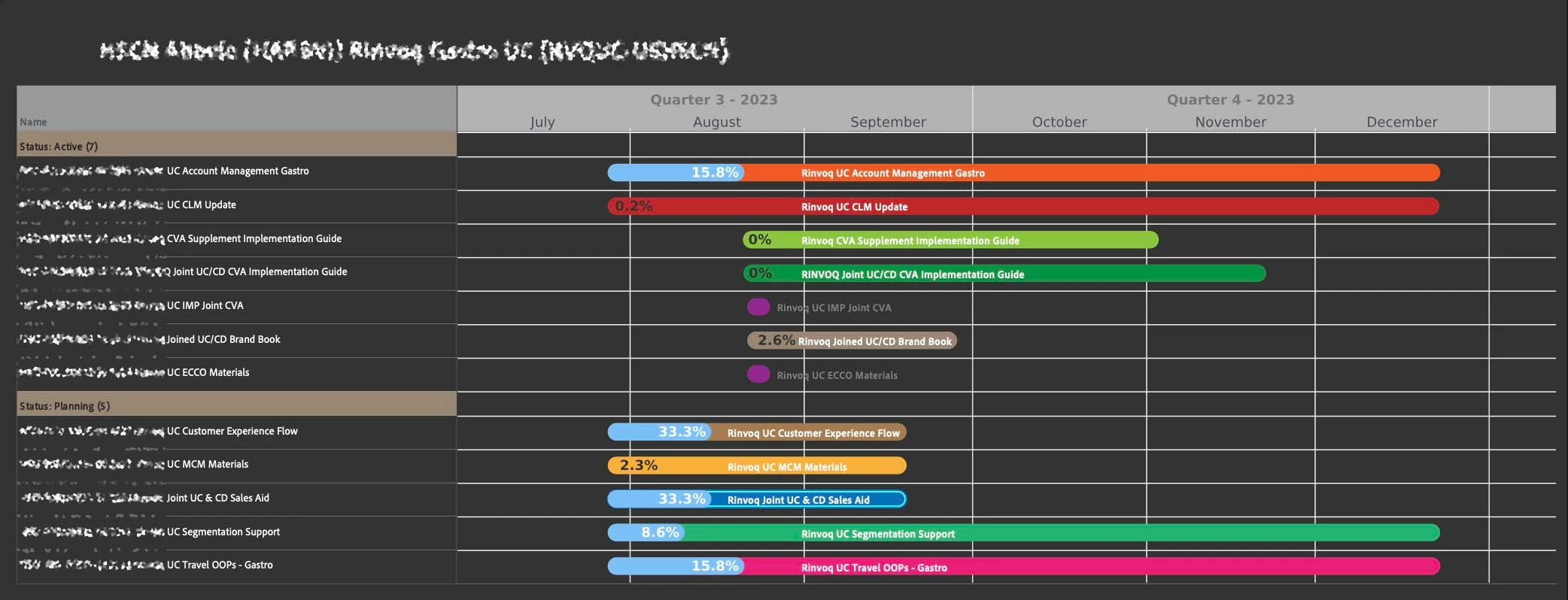Select the UC IMP Joint CVA row
The height and width of the screenshot is (600, 1568).
(x=236, y=307)
